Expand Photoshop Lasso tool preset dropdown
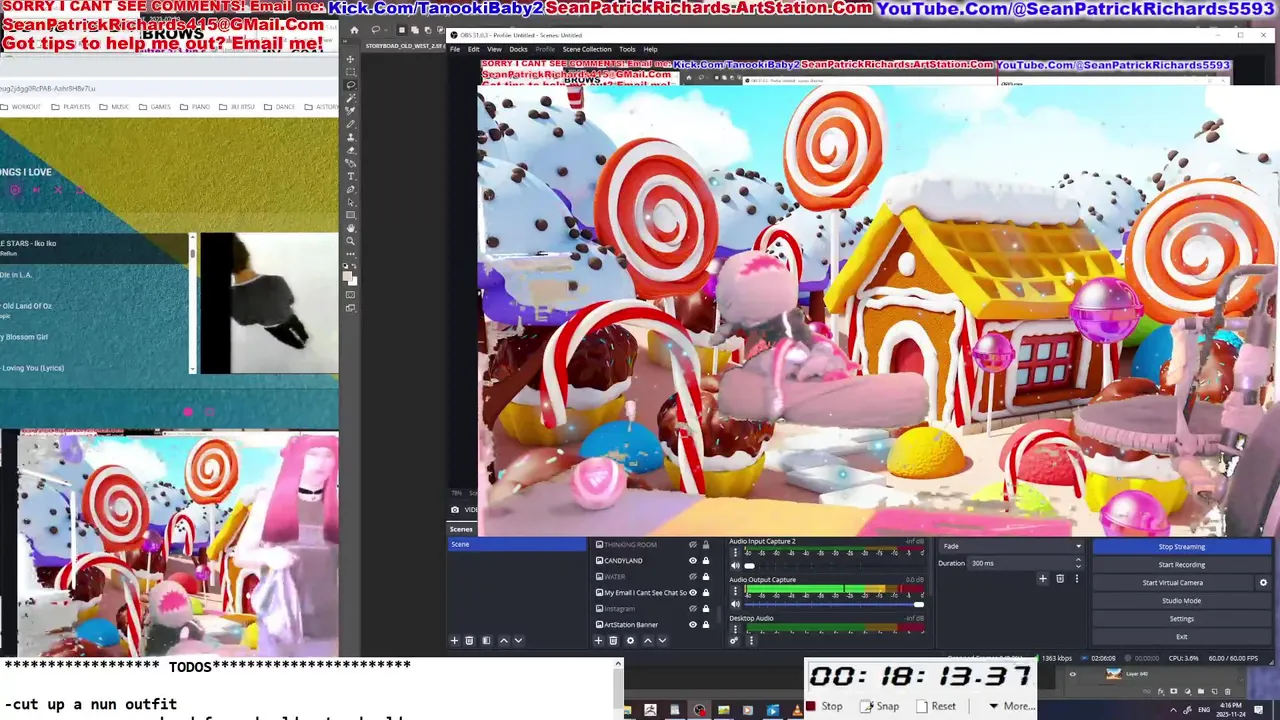1280x720 pixels. tap(386, 30)
